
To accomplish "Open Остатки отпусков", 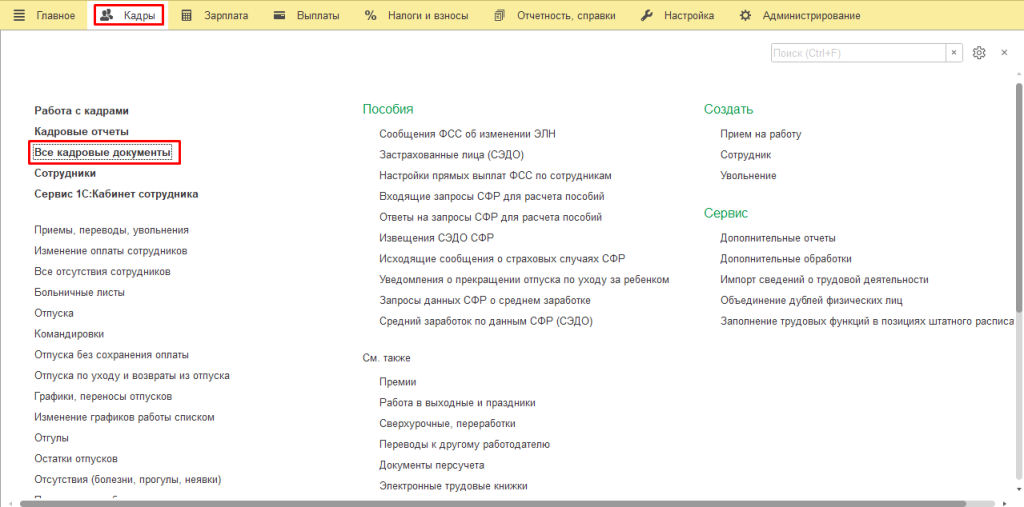I will pyautogui.click(x=76, y=459).
